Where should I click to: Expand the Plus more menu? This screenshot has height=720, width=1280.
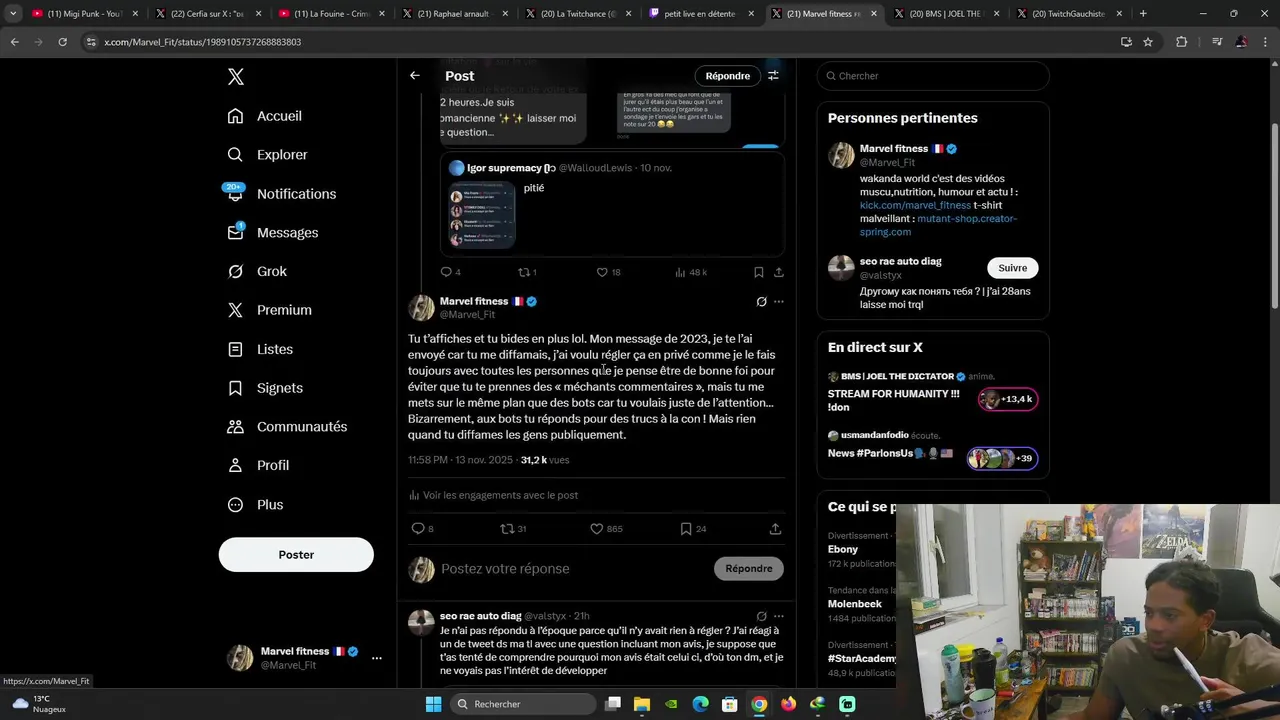coord(255,505)
